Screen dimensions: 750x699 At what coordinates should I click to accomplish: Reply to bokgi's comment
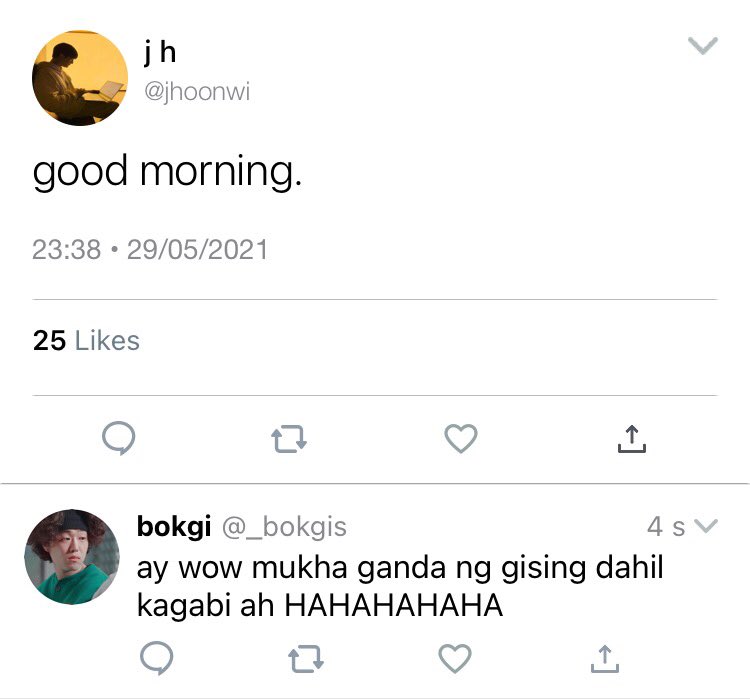[156, 658]
